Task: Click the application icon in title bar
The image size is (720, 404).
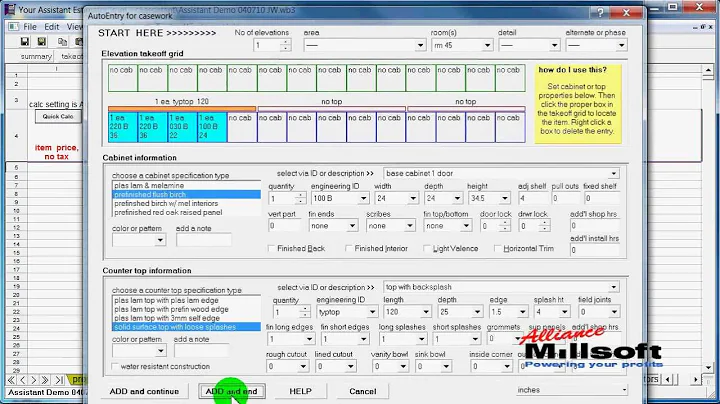Action: [10, 9]
